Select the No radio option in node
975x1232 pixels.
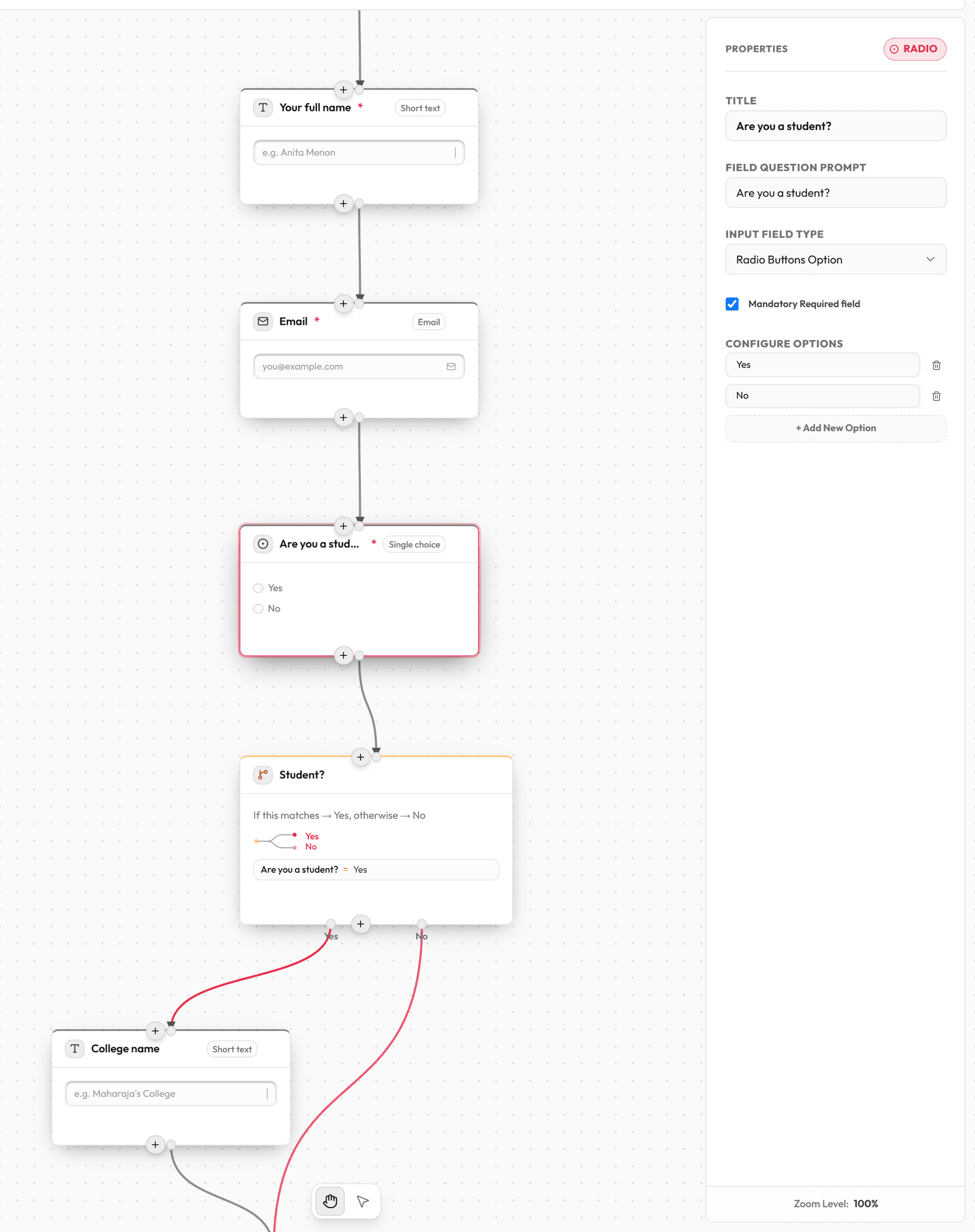[x=258, y=609]
